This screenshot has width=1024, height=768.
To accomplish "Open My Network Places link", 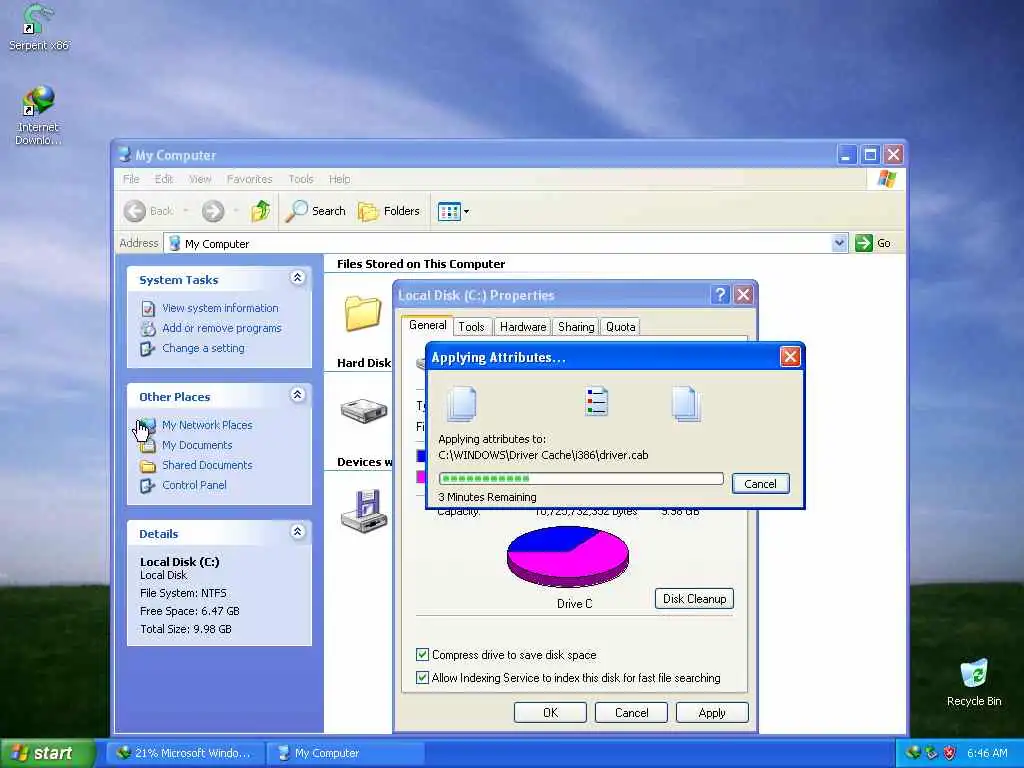I will point(207,425).
